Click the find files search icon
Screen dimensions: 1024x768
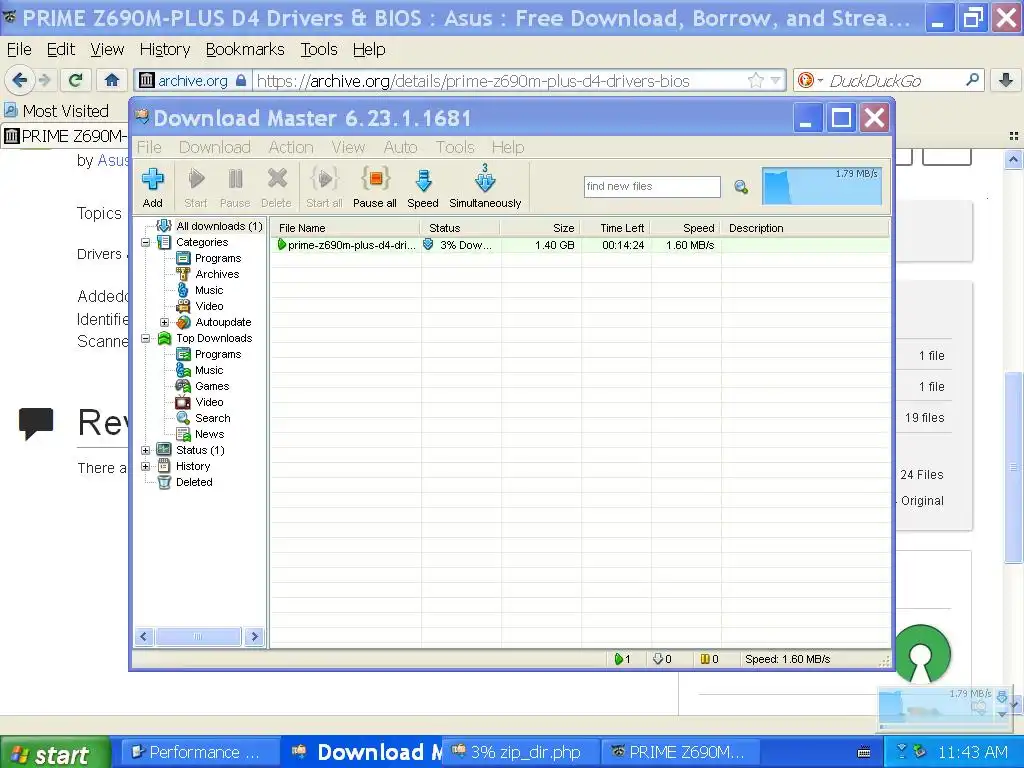point(741,187)
